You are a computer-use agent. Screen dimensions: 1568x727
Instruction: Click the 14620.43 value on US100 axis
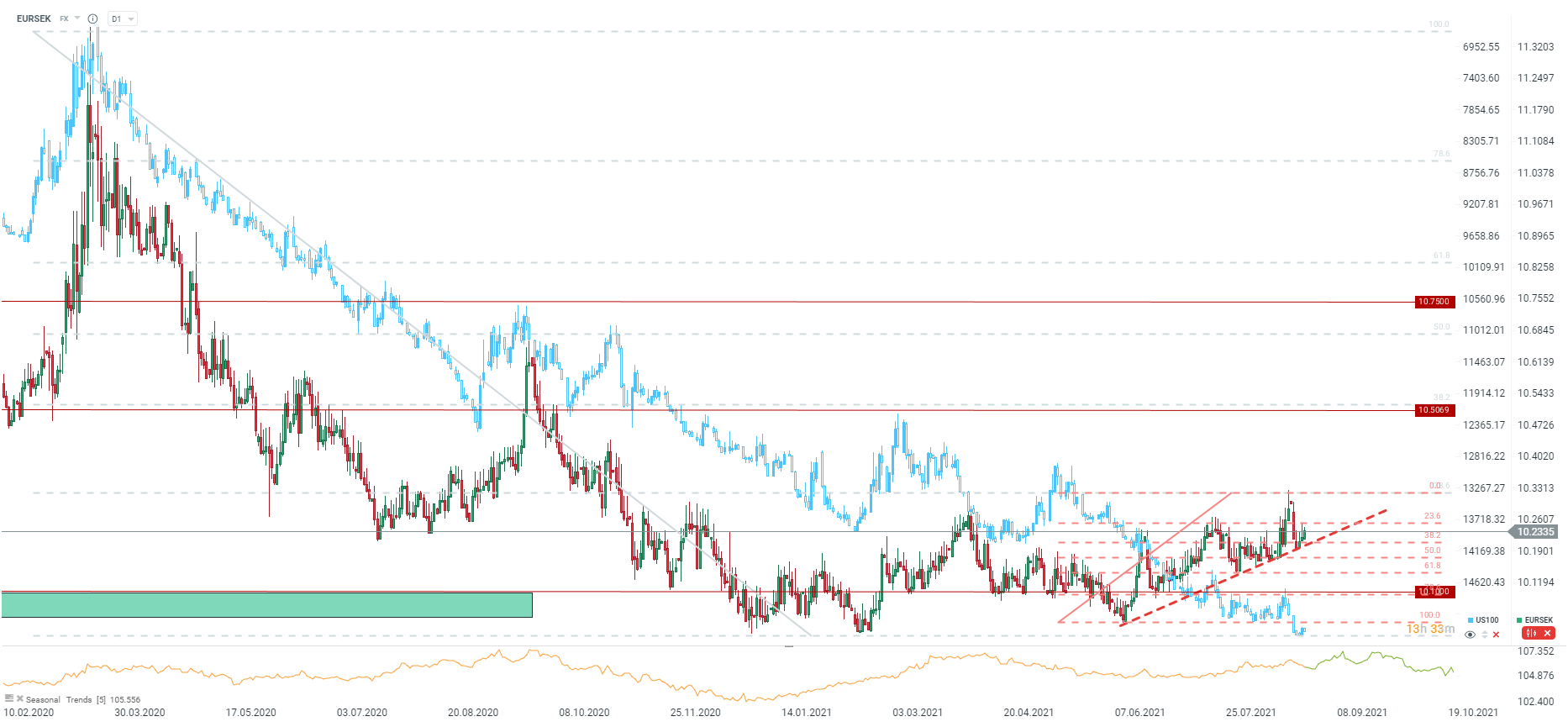click(x=1484, y=582)
